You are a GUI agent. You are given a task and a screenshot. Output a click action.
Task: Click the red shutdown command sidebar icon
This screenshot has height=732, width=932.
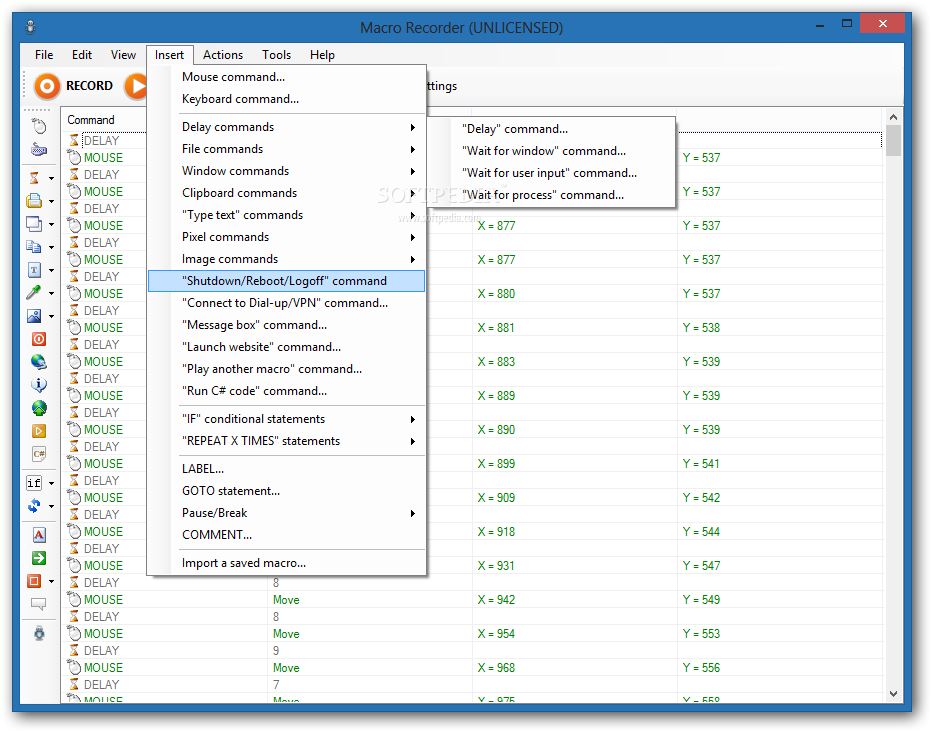[39, 339]
